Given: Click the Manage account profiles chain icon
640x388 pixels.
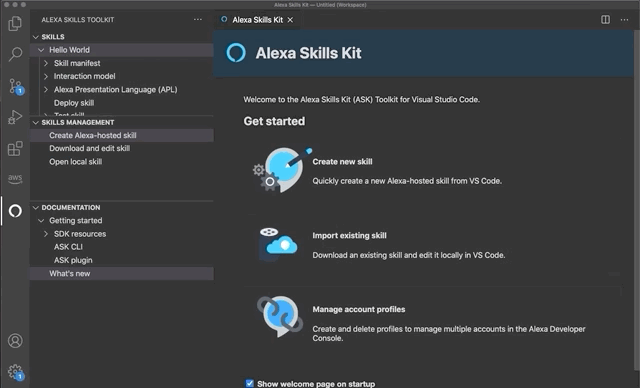Looking at the screenshot, I should pos(280,317).
